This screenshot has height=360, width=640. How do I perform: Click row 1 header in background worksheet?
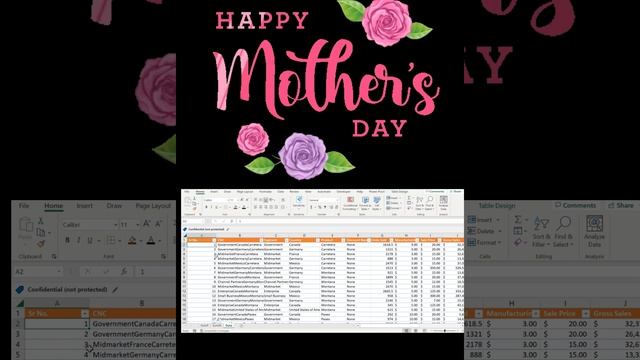click(x=18, y=313)
